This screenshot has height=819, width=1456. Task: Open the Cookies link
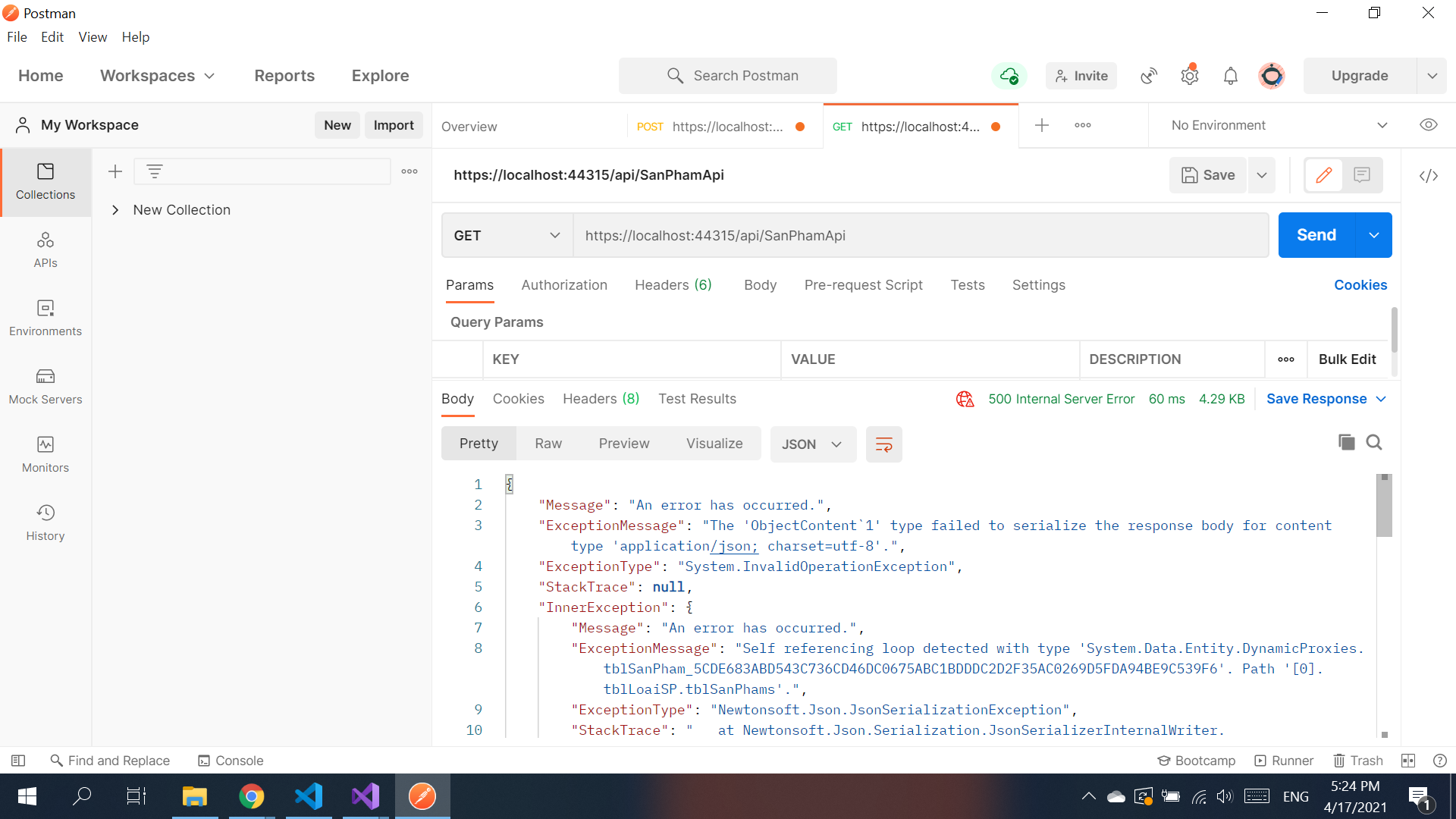click(x=1360, y=285)
